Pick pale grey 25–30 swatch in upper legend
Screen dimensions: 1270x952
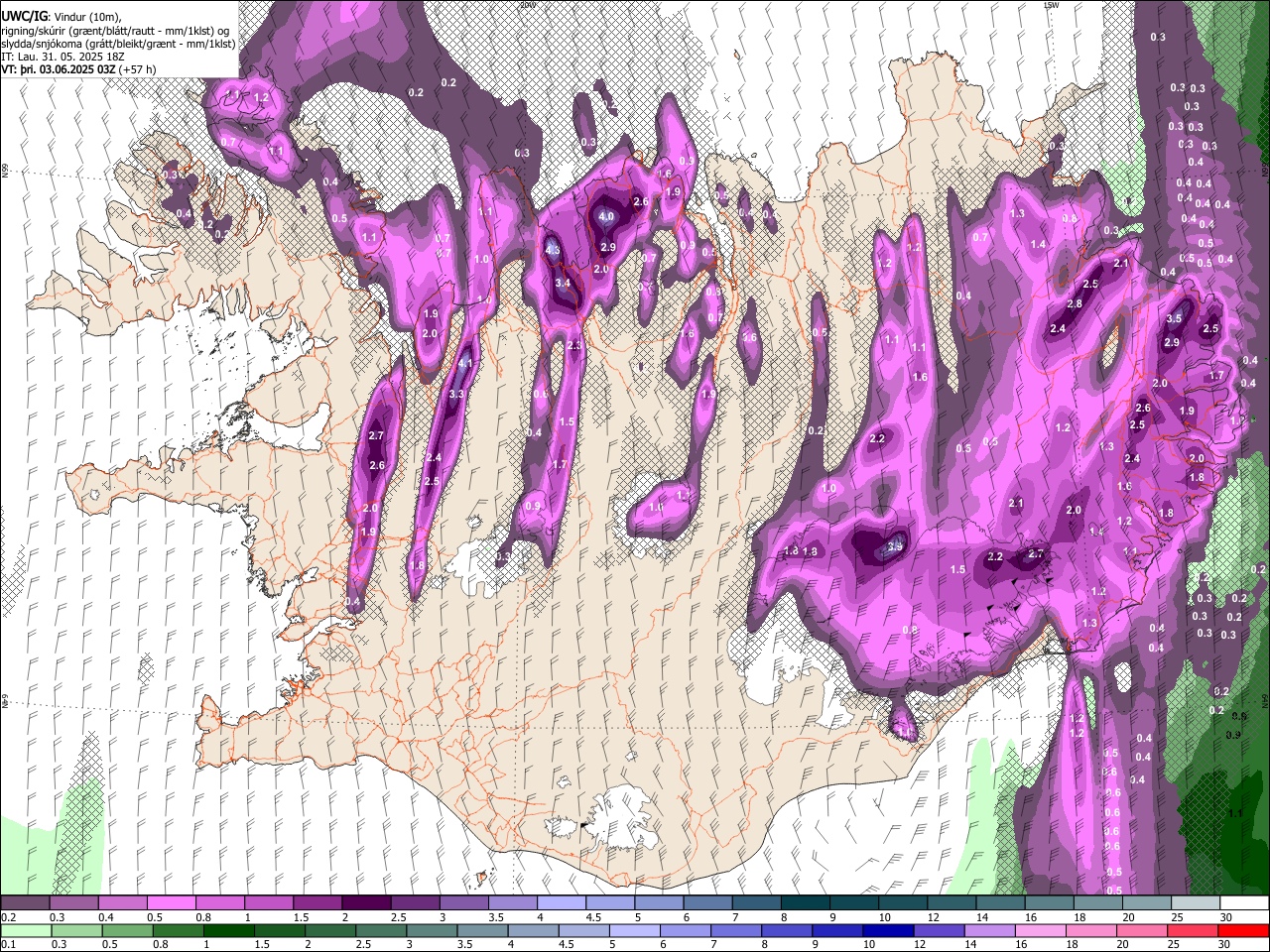[x=1196, y=903]
